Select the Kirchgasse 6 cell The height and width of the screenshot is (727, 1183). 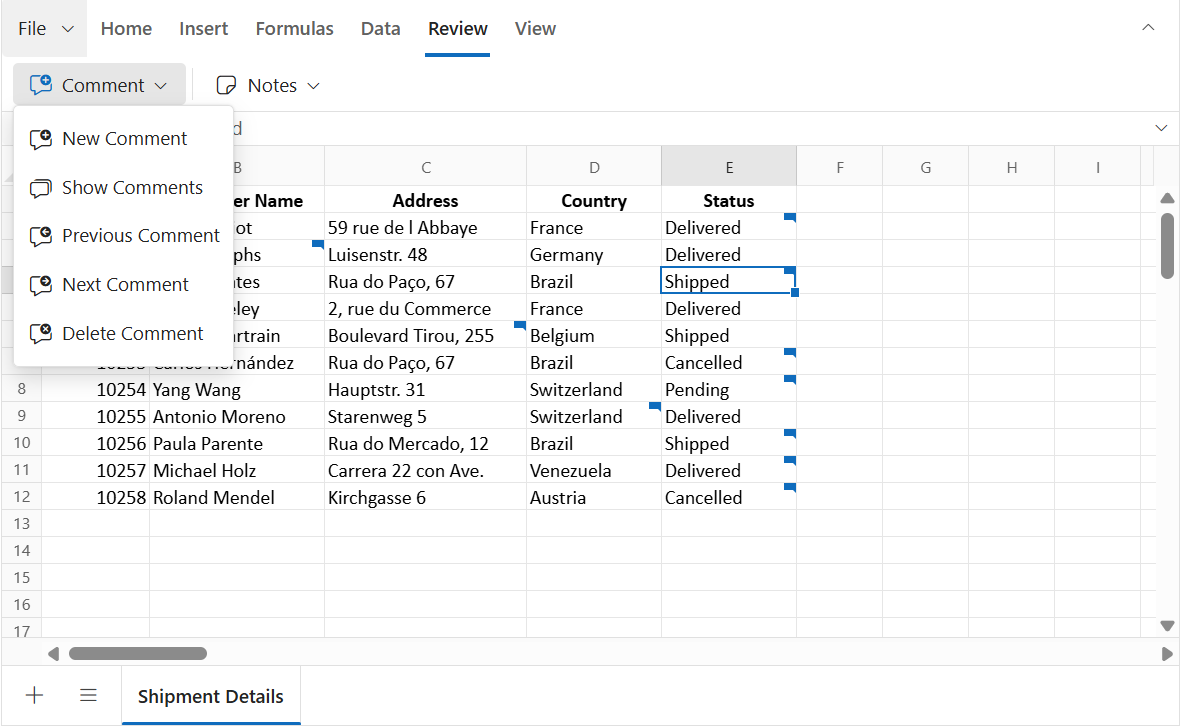(426, 498)
